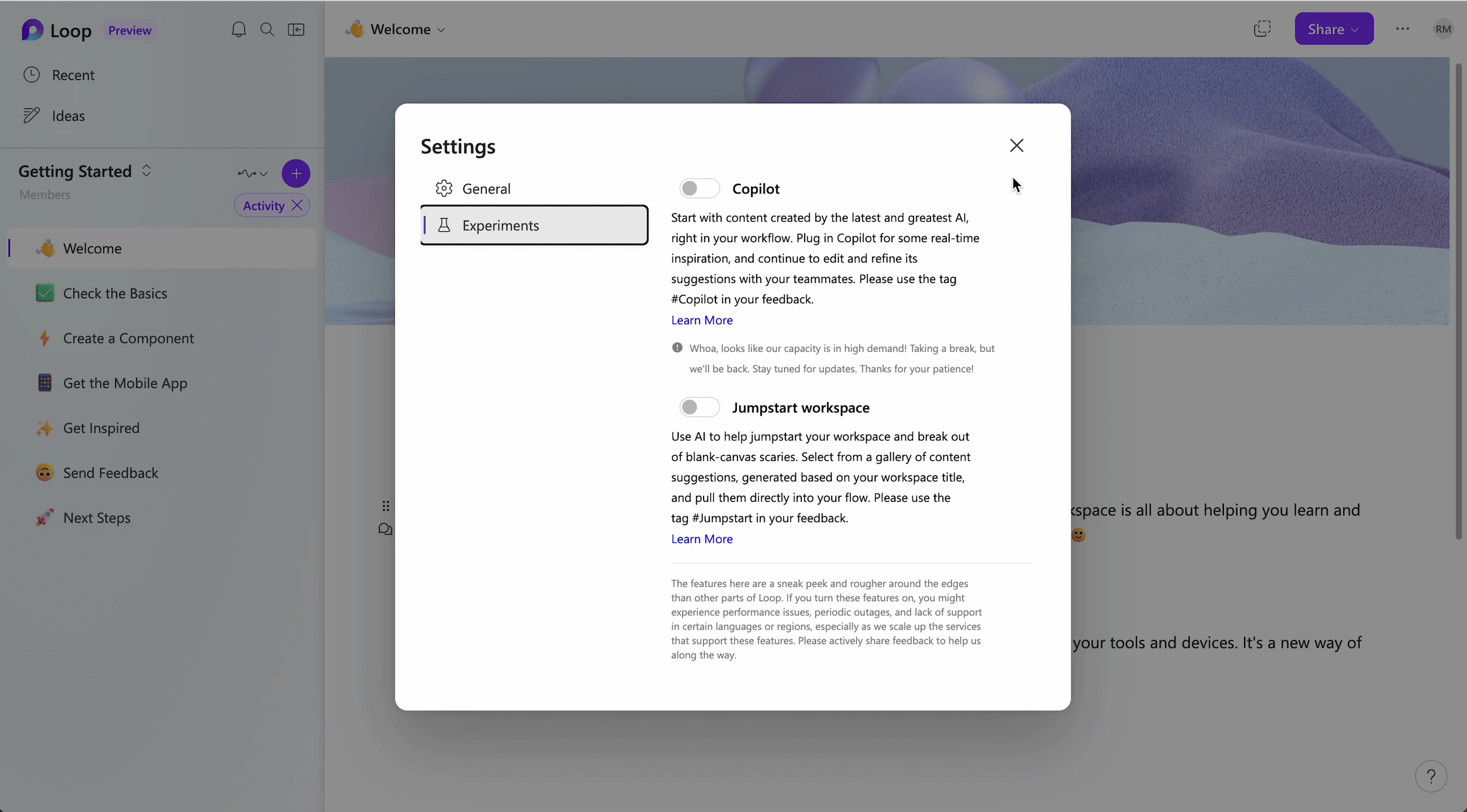The height and width of the screenshot is (812, 1467).
Task: Open the notifications bell
Action: click(239, 29)
